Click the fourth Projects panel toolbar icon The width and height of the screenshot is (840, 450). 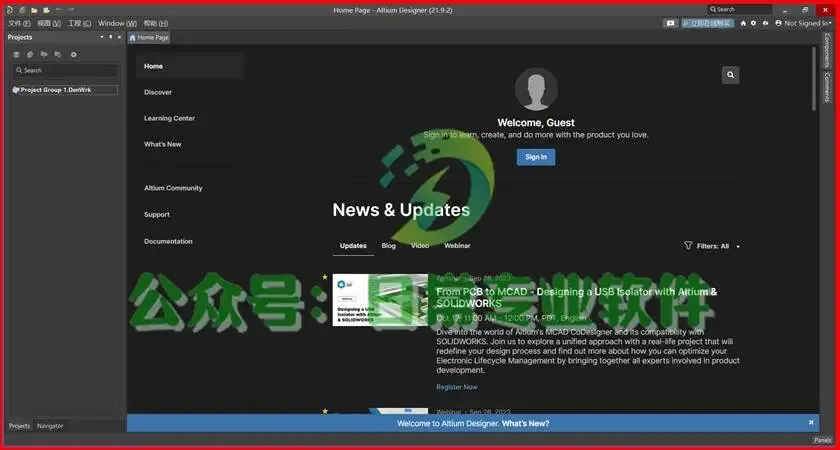(x=58, y=54)
